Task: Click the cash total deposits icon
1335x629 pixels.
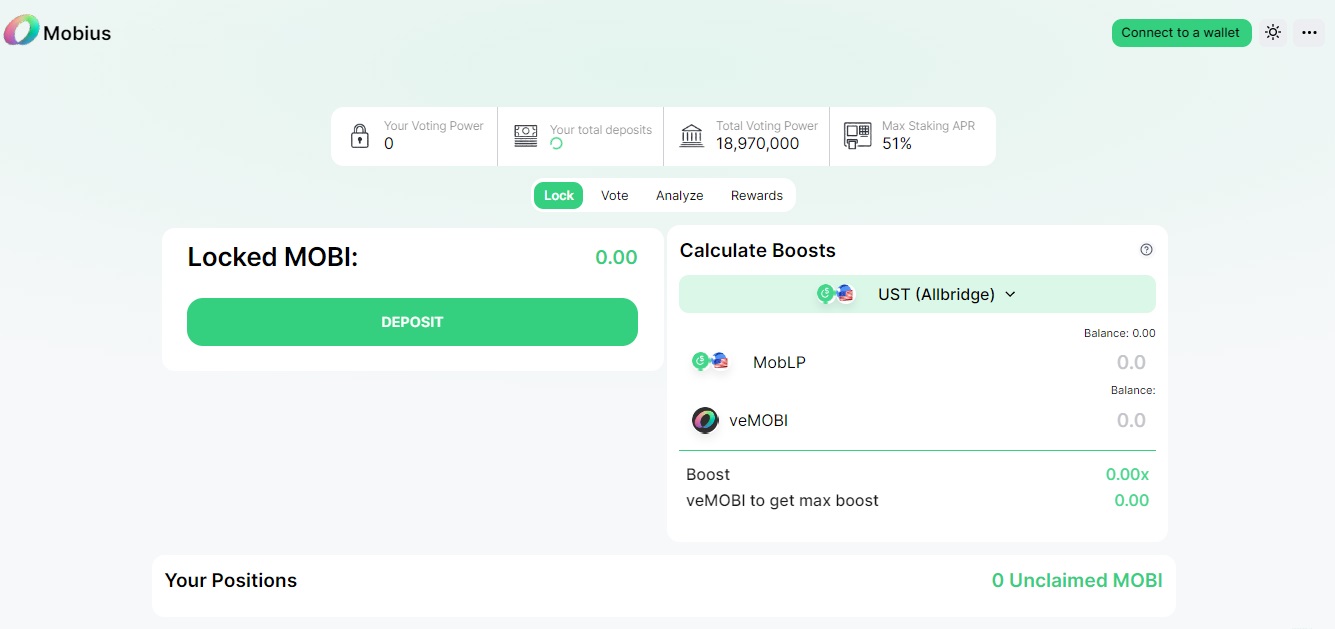Action: pyautogui.click(x=526, y=136)
